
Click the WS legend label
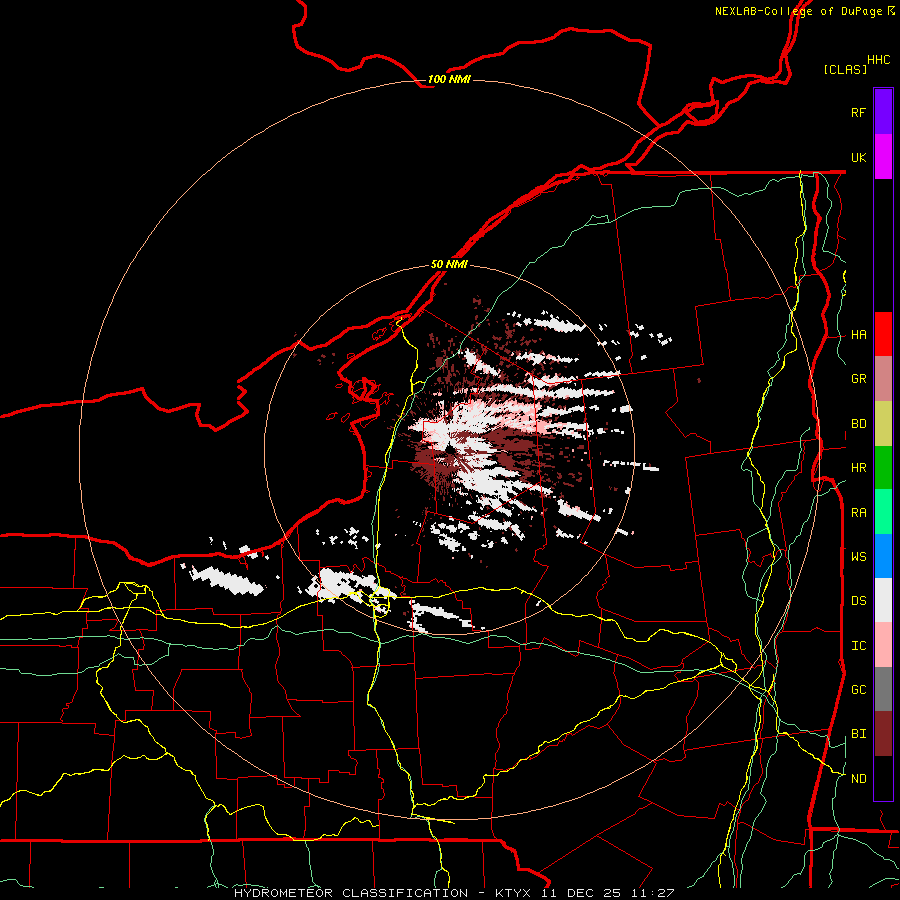coord(858,557)
